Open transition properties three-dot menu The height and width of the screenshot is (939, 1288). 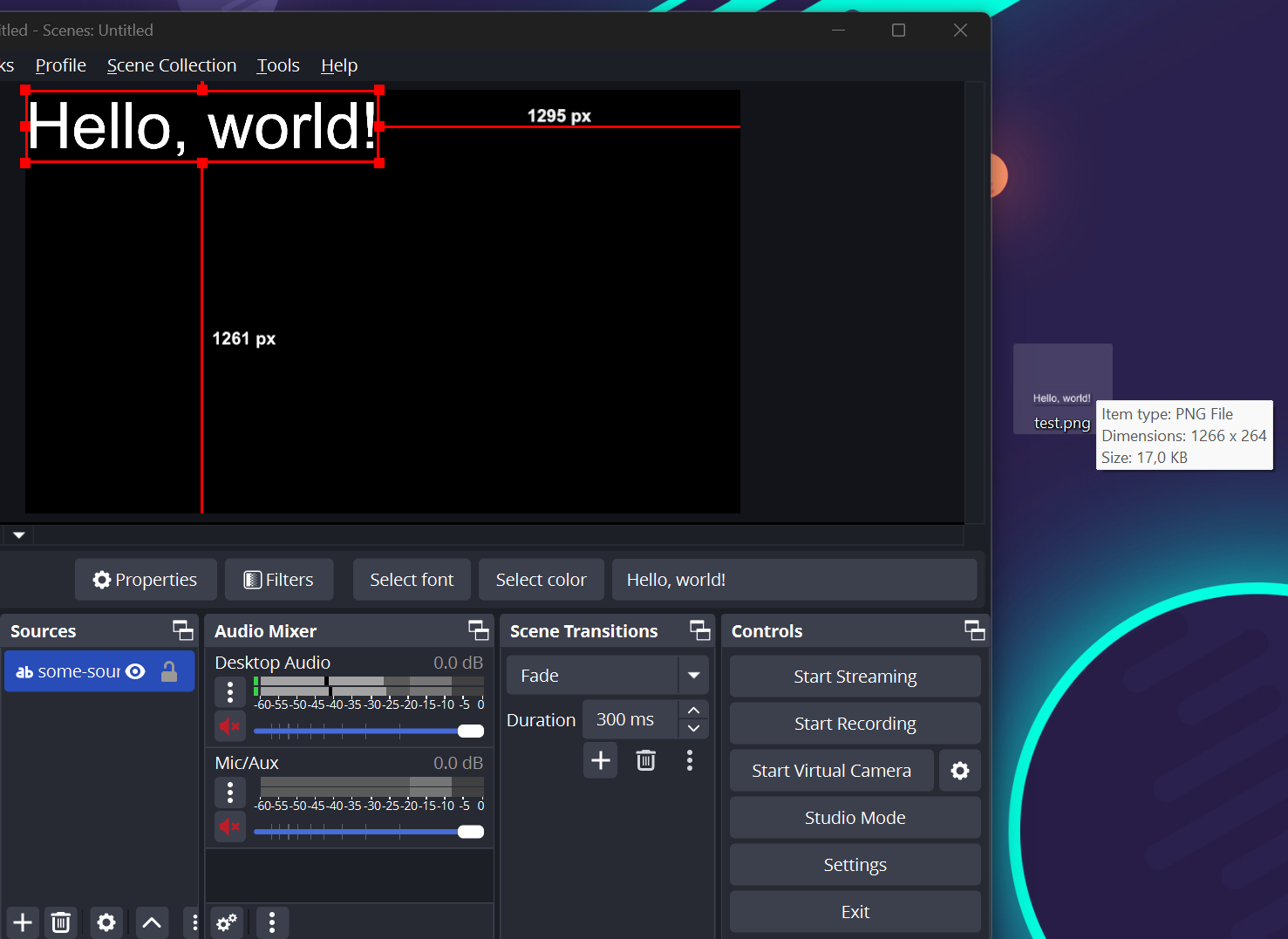(690, 760)
